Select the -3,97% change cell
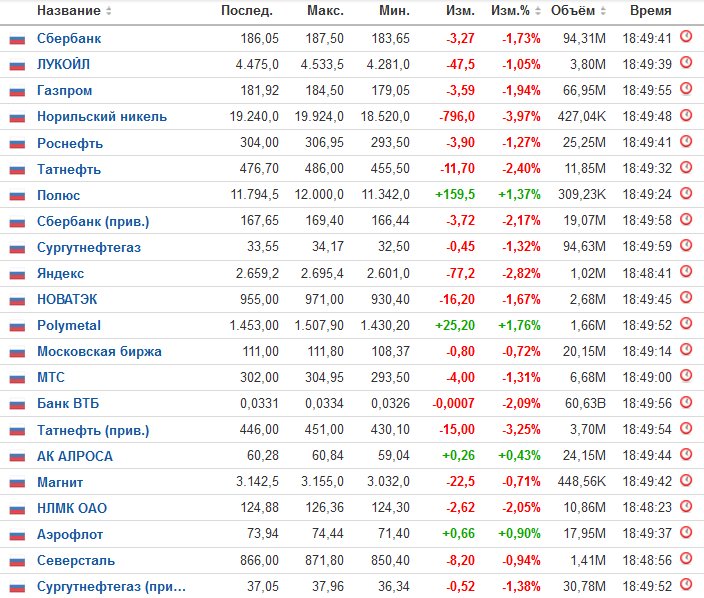Screen dimensions: 704x598 [x=521, y=116]
